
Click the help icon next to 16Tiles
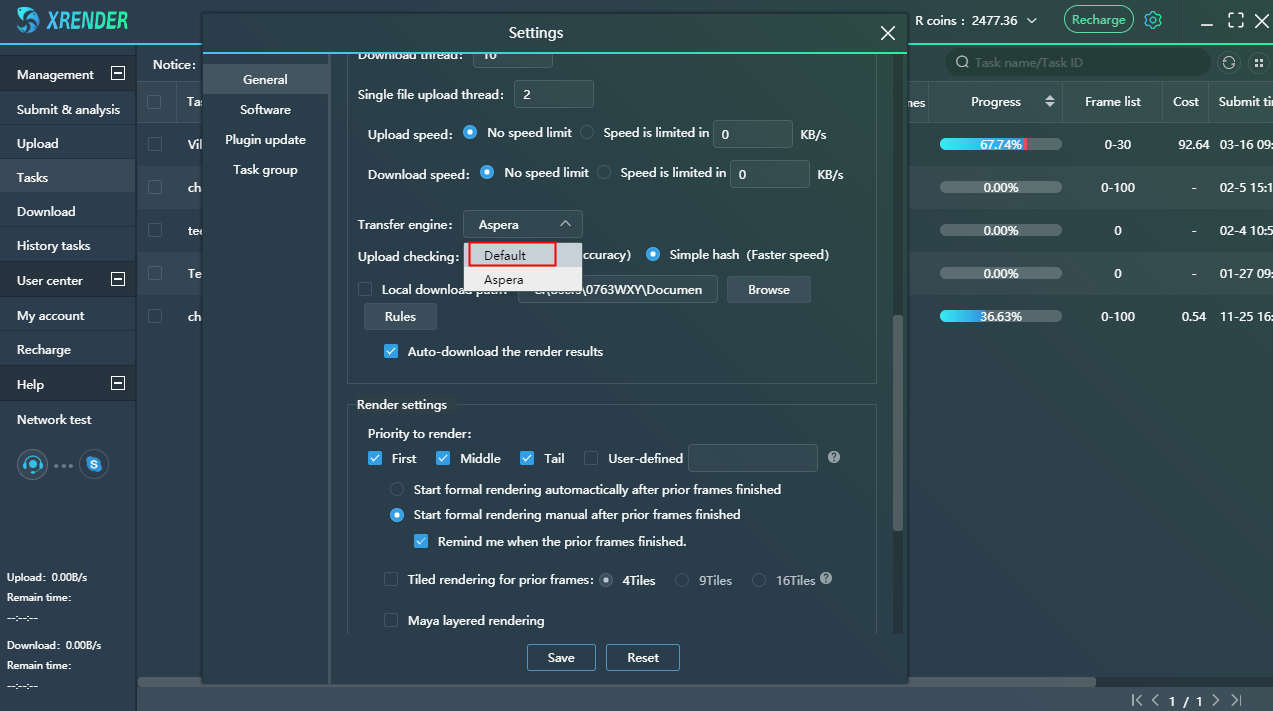coord(826,579)
